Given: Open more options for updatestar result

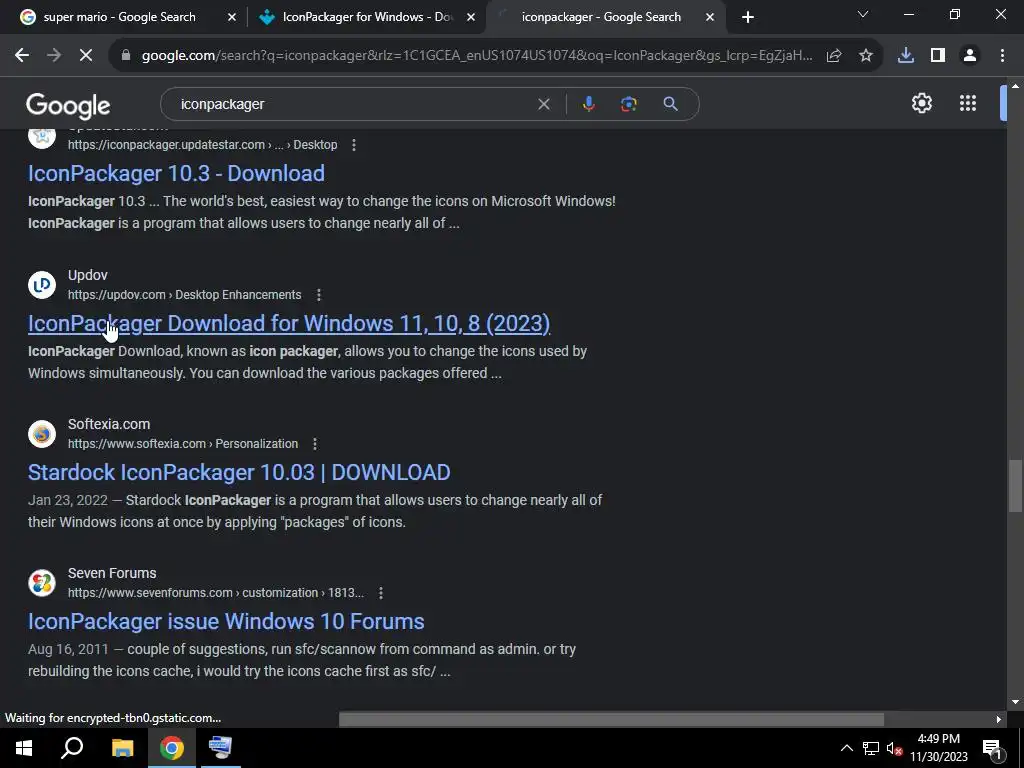Looking at the screenshot, I should click(x=354, y=145).
